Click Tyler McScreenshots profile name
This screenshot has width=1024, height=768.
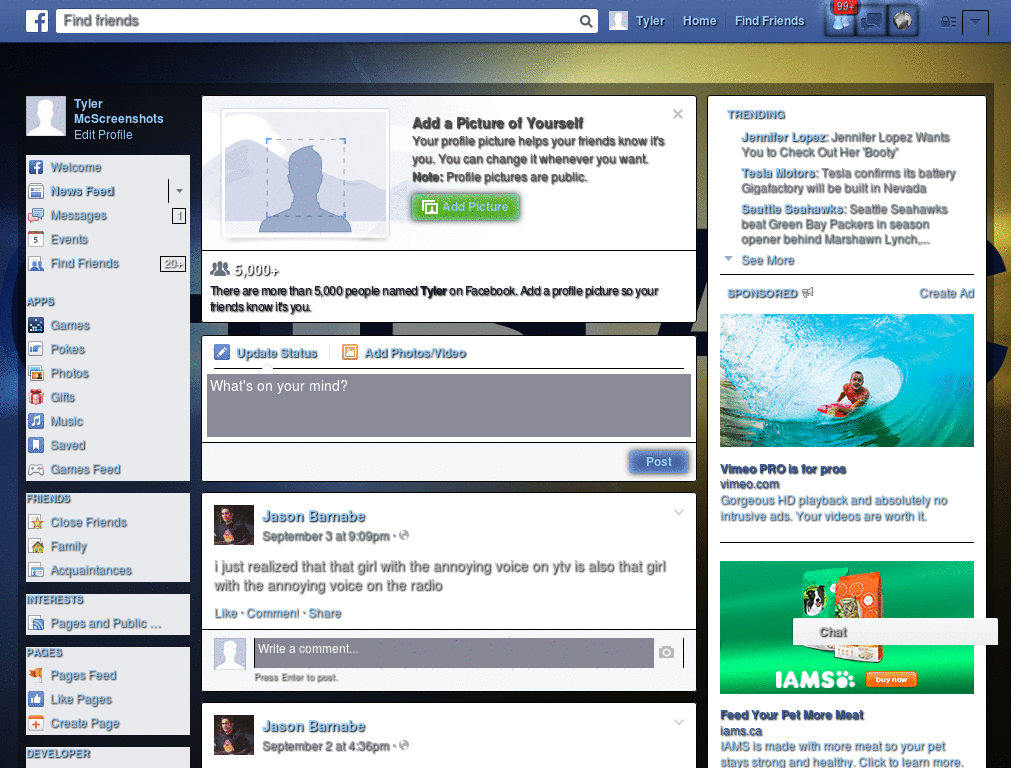(x=118, y=112)
